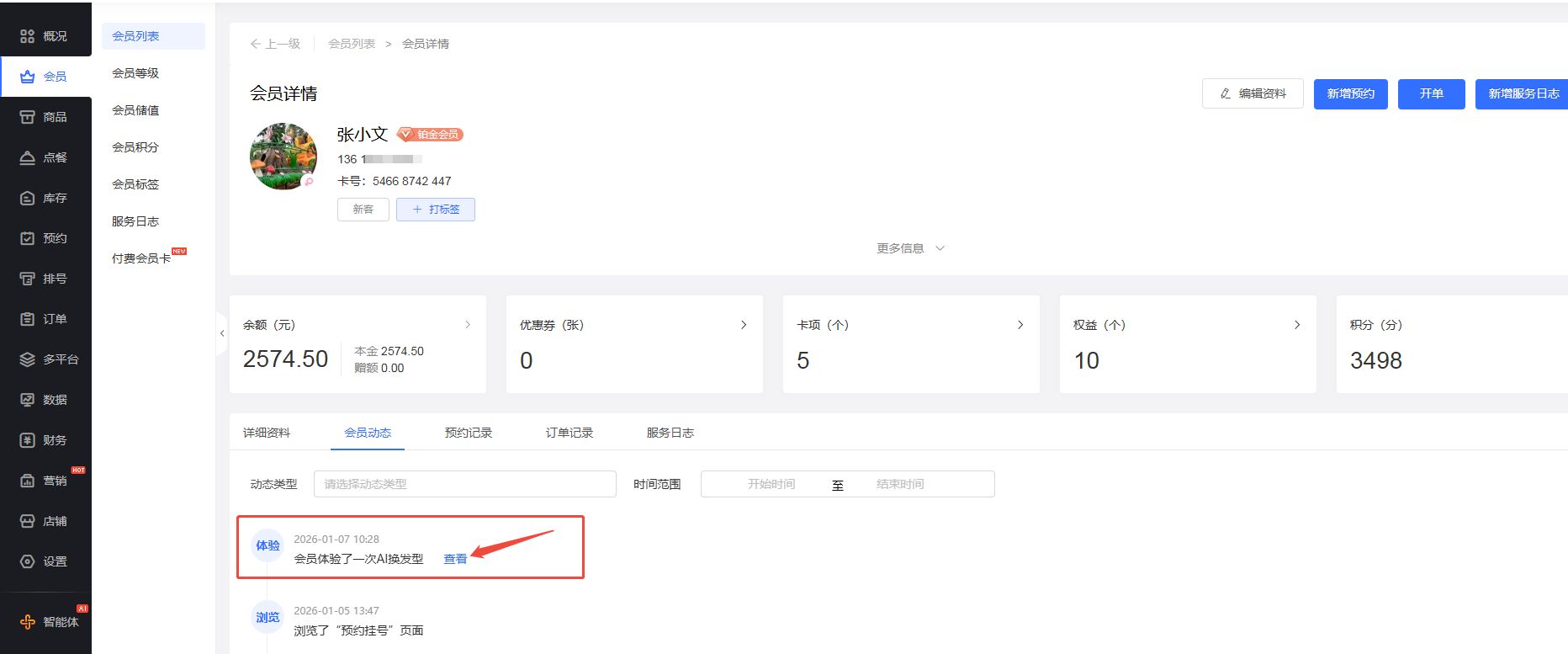Viewport: 1568px width, 654px height.
Task: Open the 预约 appointment icon
Action: 28,238
